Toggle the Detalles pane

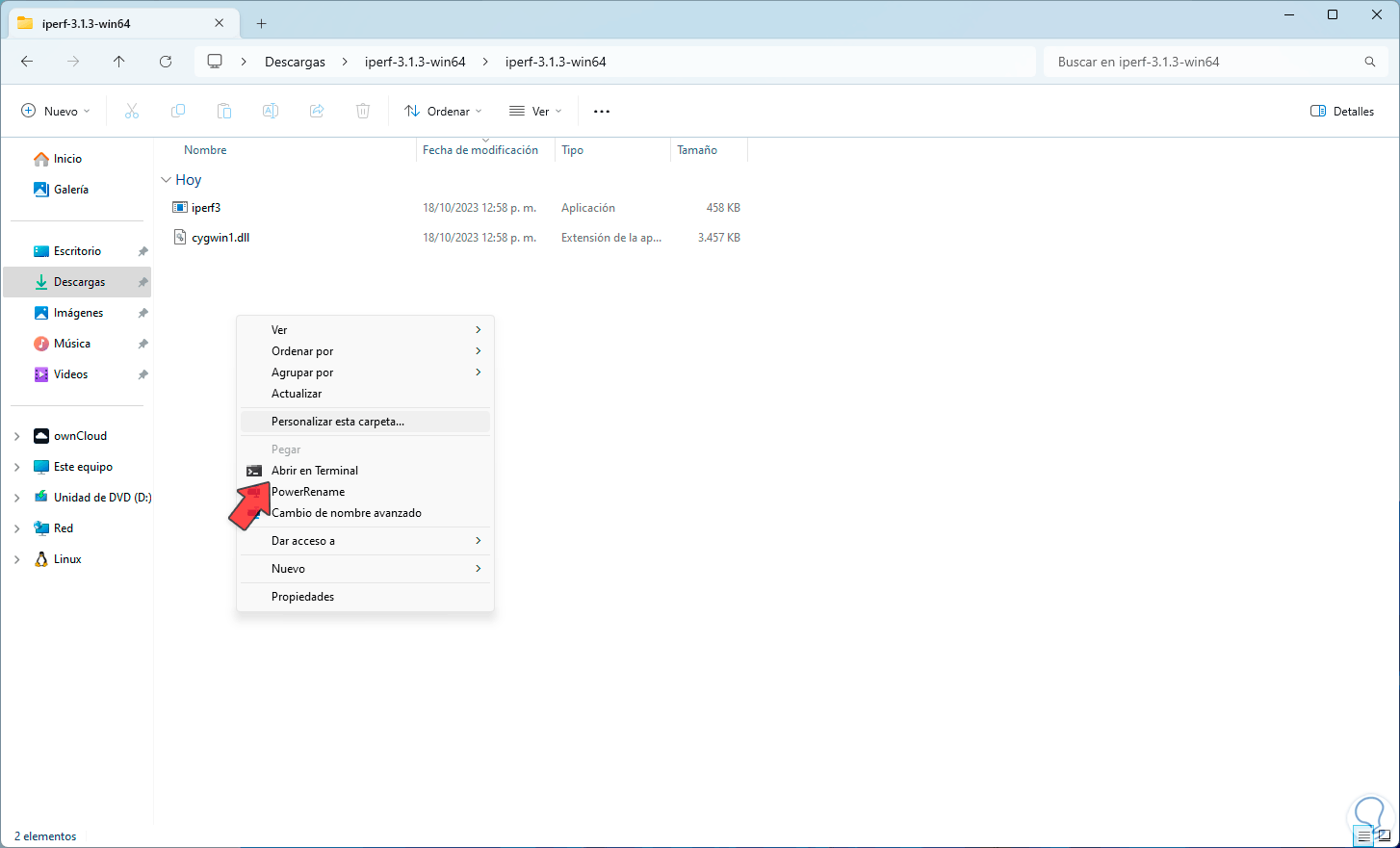click(1342, 112)
